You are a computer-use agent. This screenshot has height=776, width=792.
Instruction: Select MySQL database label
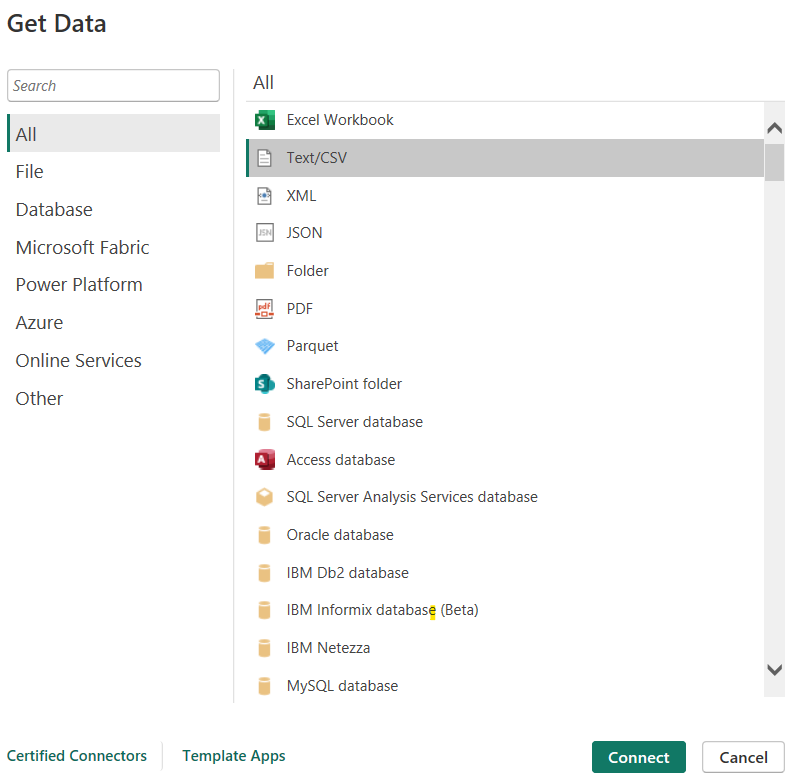click(x=342, y=686)
